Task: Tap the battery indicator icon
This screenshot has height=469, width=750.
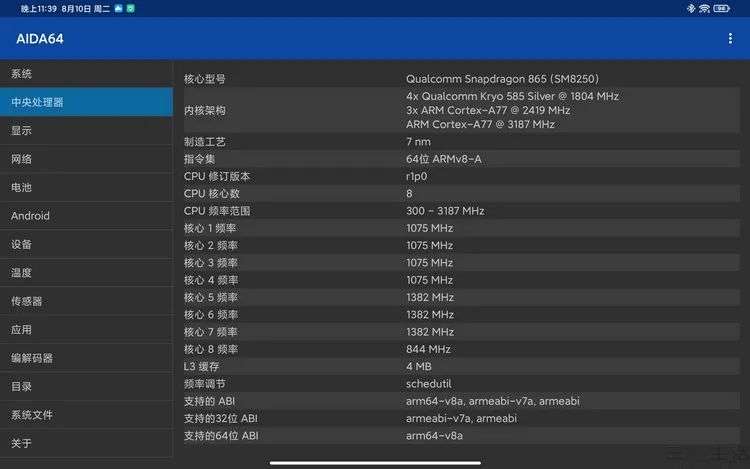Action: pyautogui.click(x=721, y=9)
